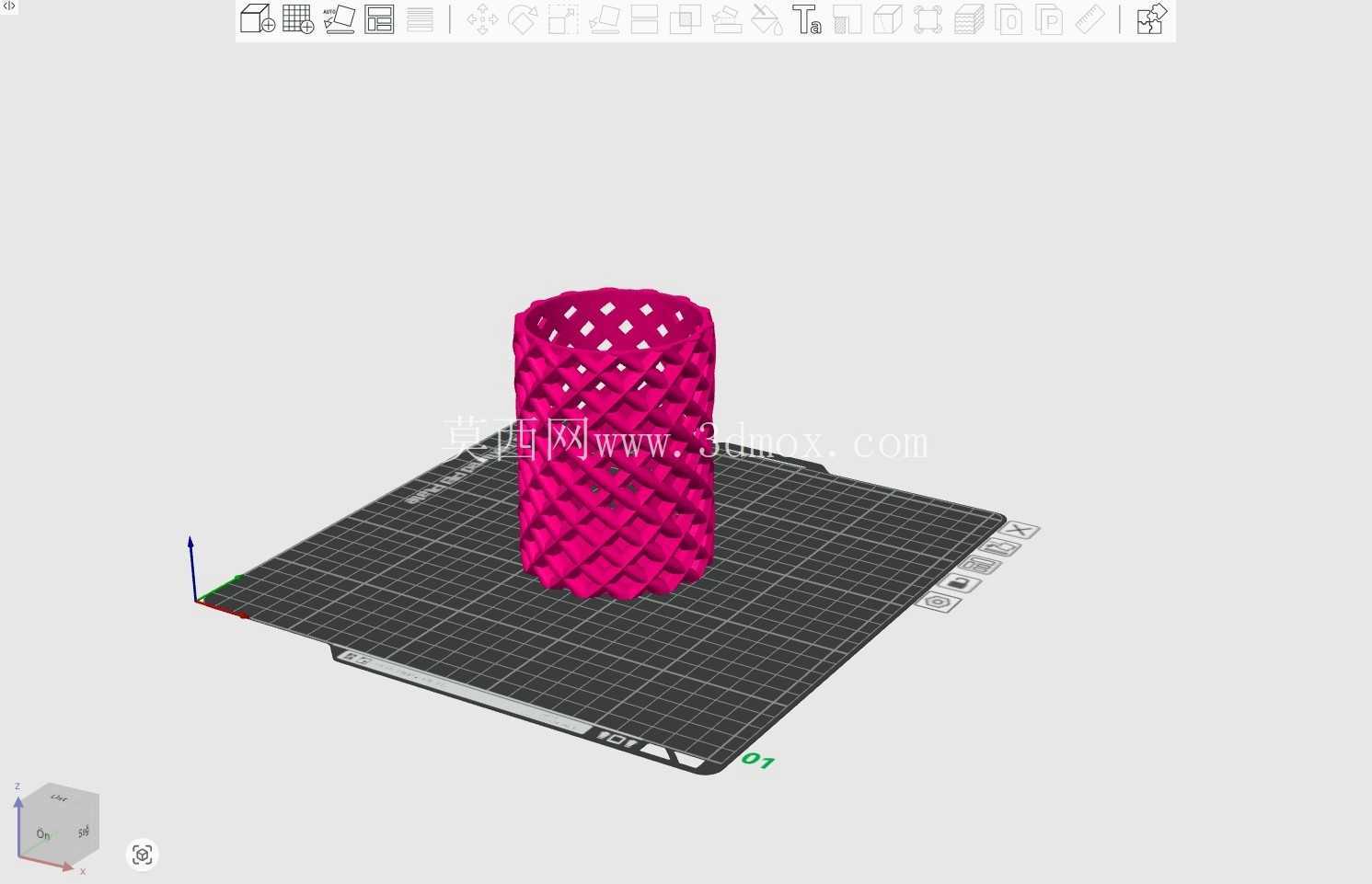Remove the plate with the X icon
1372x884 pixels.
point(1019,531)
